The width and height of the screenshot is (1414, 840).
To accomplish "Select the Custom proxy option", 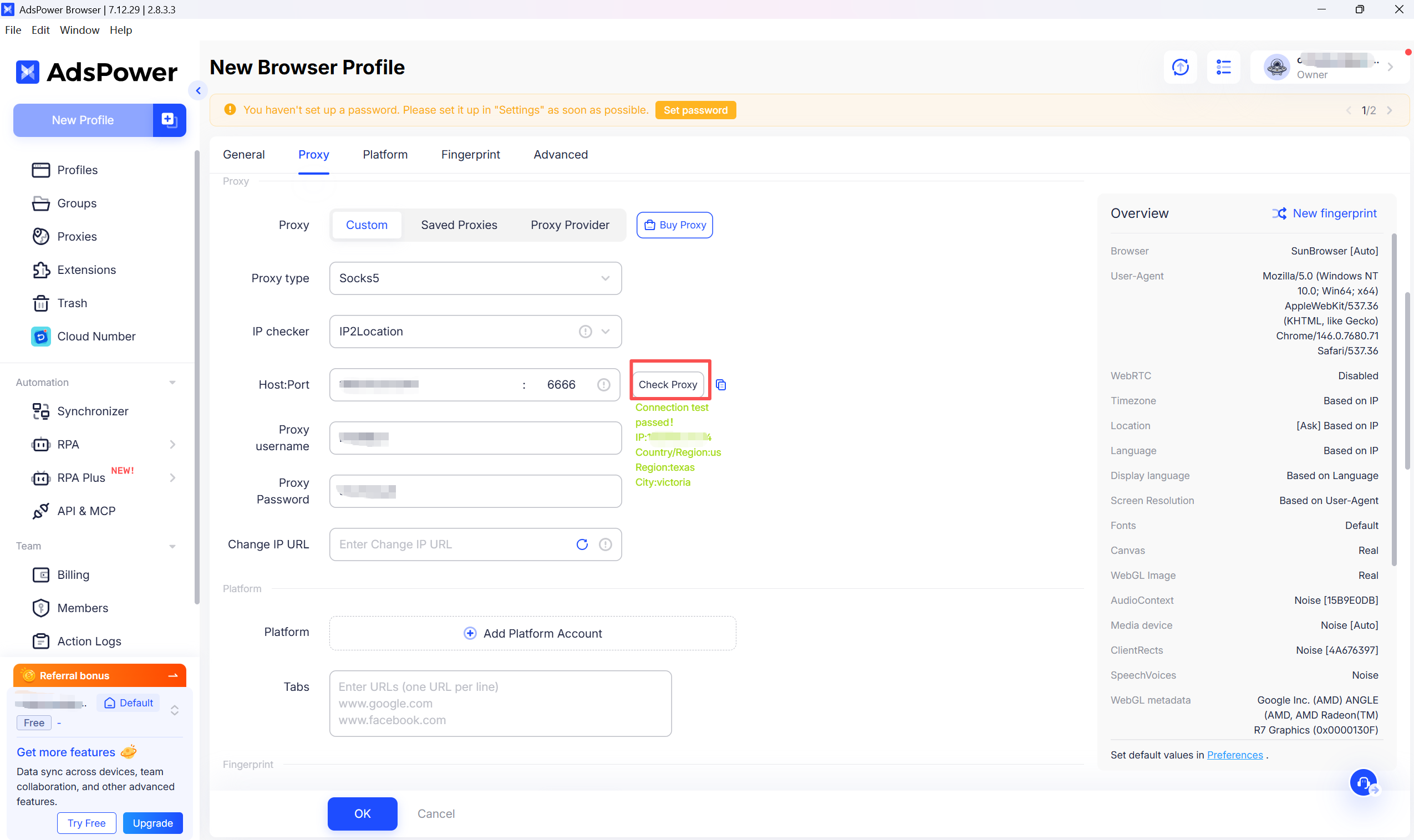I will tap(366, 225).
